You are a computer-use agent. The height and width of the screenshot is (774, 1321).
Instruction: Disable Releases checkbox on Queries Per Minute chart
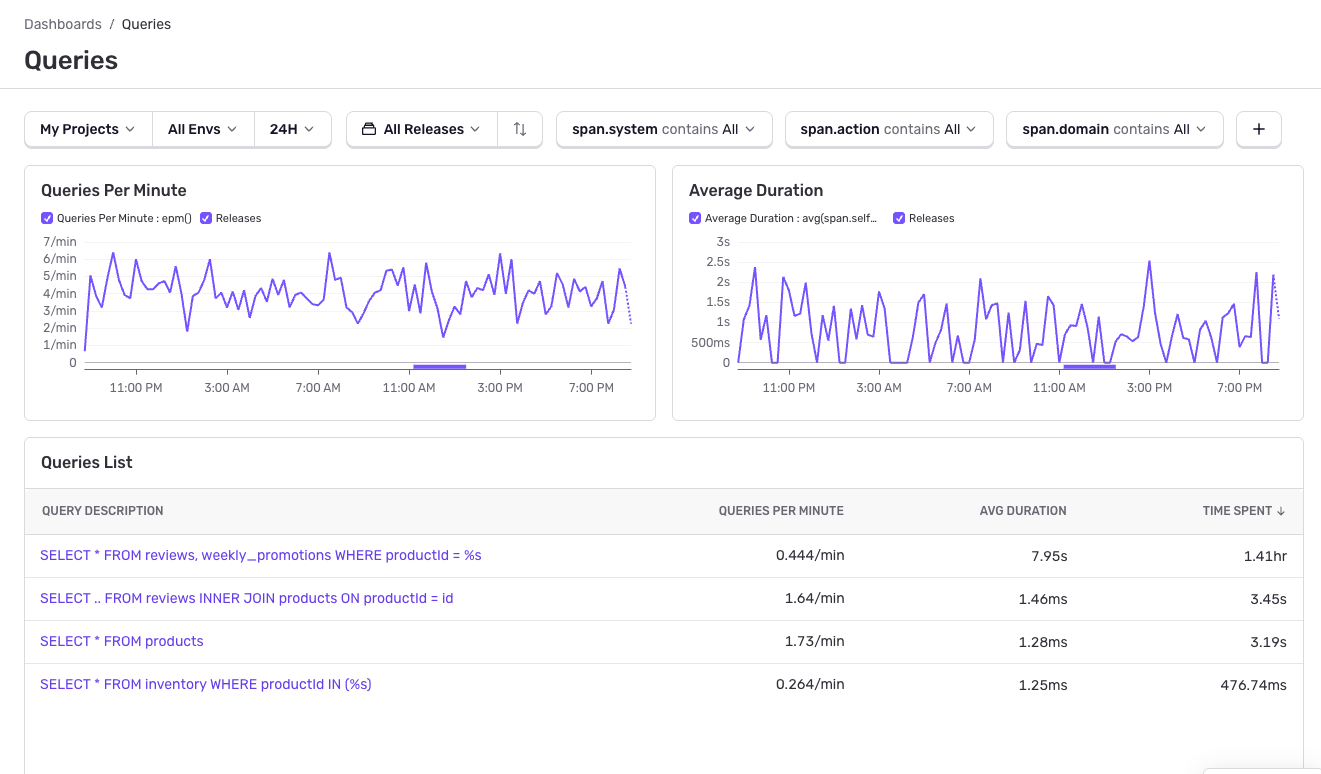tap(206, 218)
